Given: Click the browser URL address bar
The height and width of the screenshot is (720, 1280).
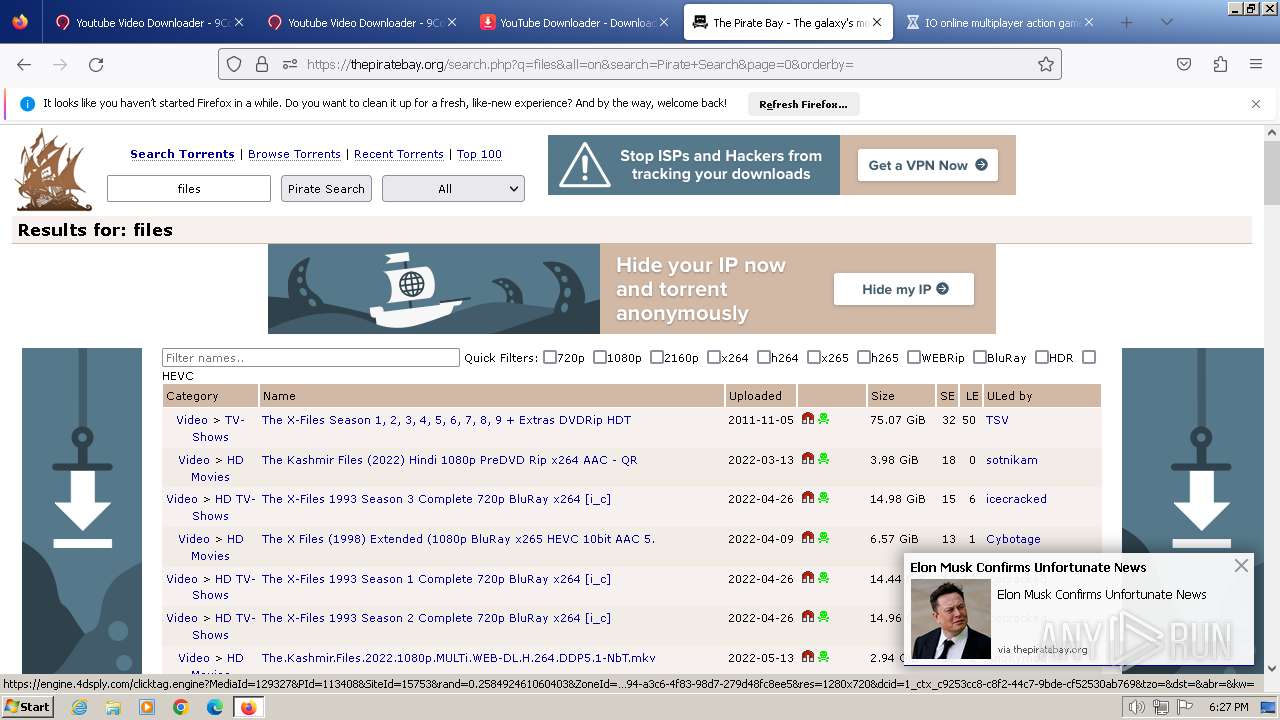Looking at the screenshot, I should [x=640, y=64].
